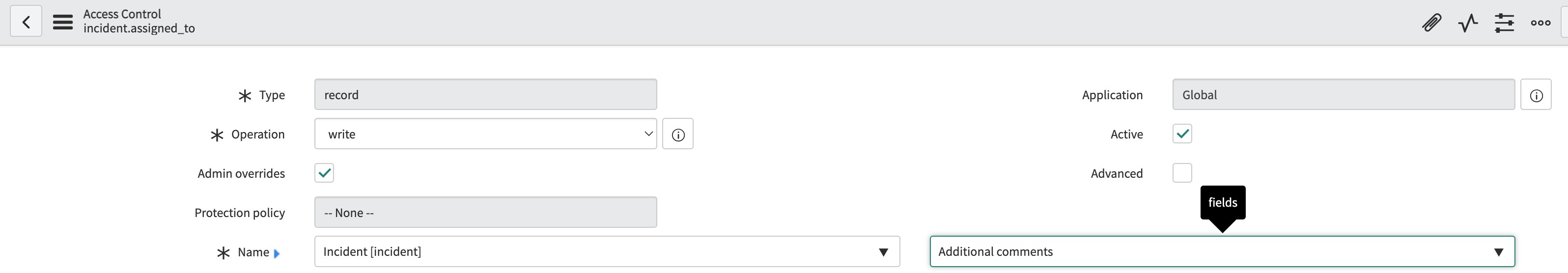Screen dimensions: 1568x273
Task: Click info icon next to Application
Action: coord(1536,95)
